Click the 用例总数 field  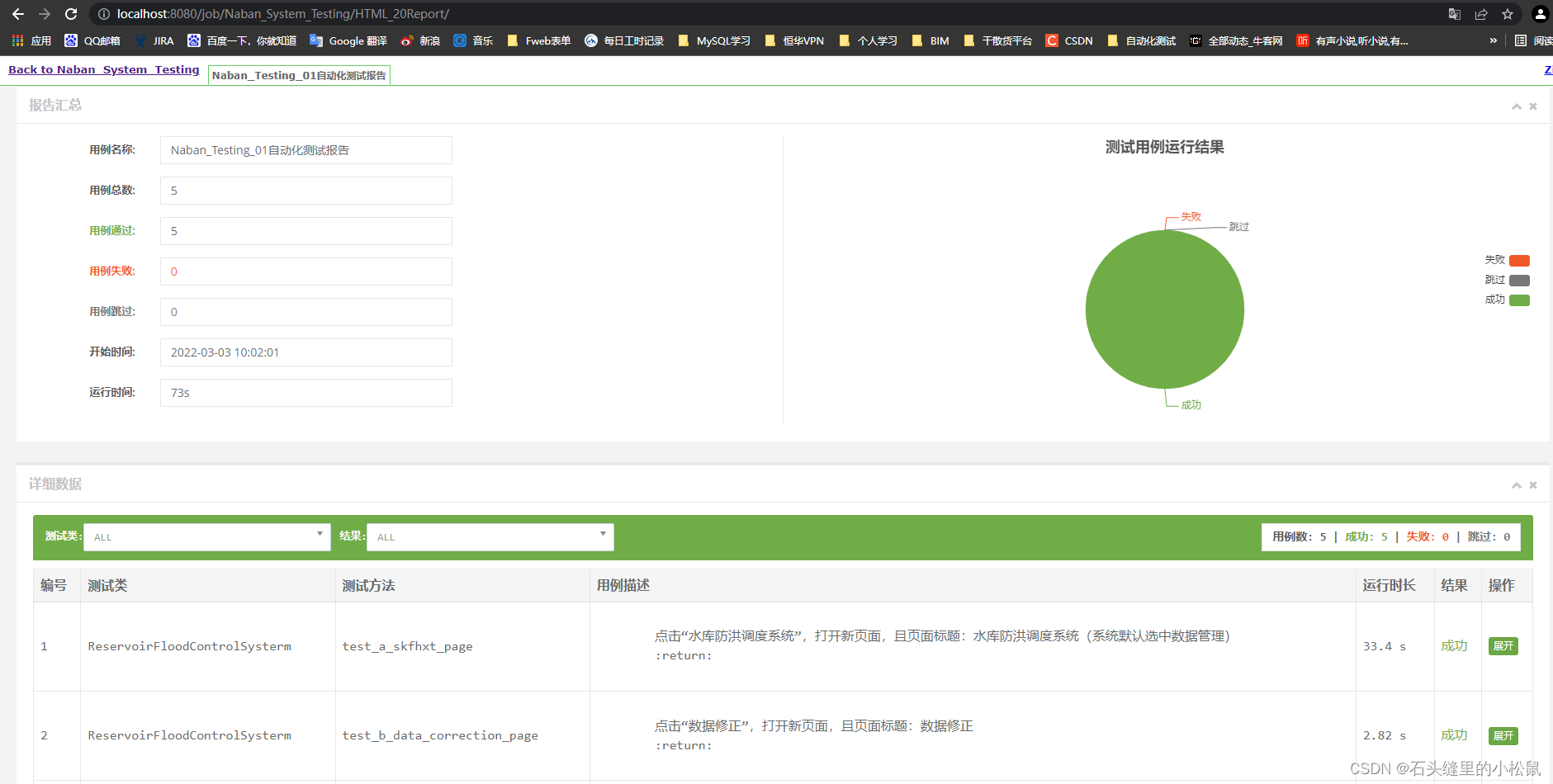point(306,191)
